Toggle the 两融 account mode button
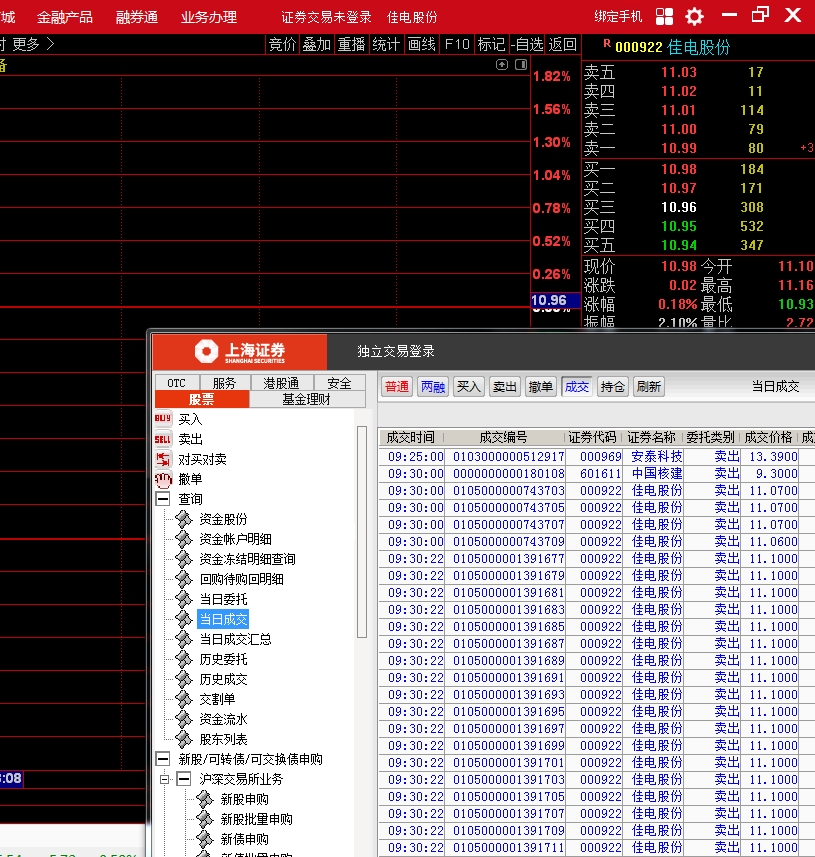Image resolution: width=815 pixels, height=857 pixels. tap(433, 387)
